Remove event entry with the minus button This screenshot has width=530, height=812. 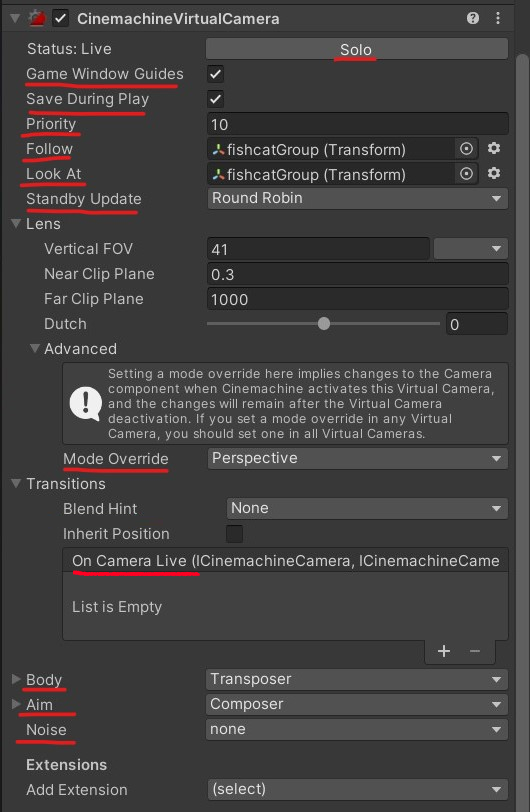click(475, 651)
